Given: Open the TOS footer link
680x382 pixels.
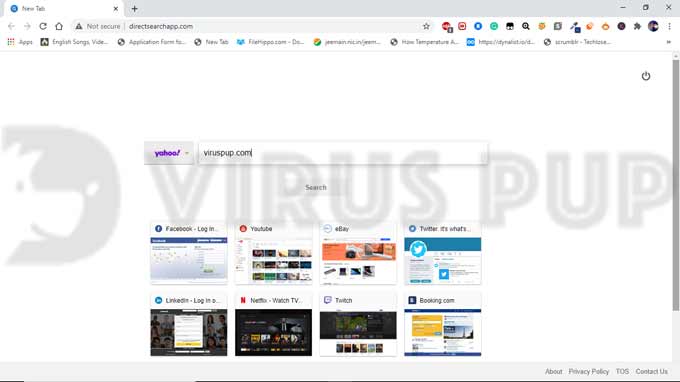Looking at the screenshot, I should point(622,372).
